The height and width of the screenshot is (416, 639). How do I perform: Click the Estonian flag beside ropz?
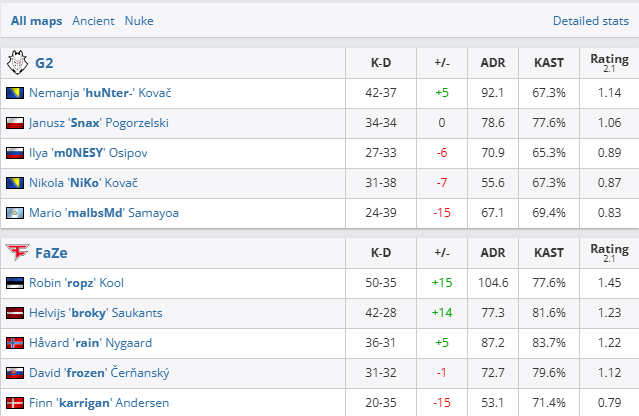tap(15, 283)
